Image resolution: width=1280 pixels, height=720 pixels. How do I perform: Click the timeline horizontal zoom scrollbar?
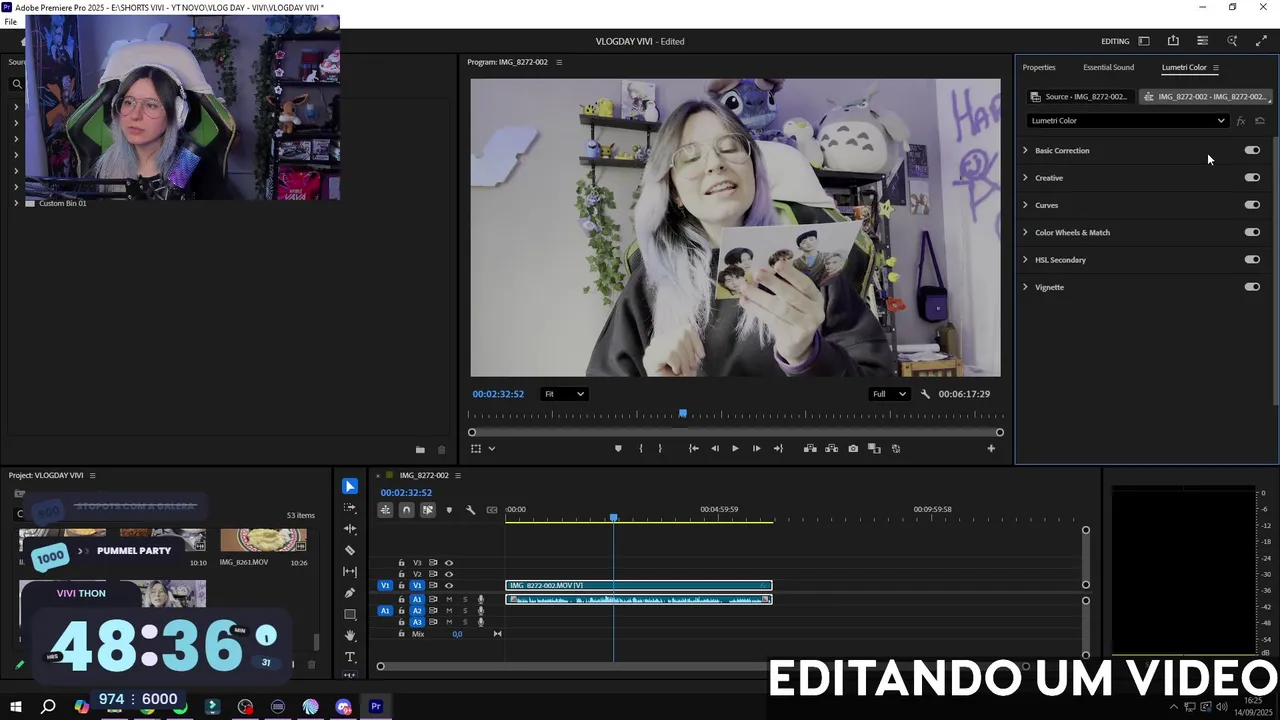pos(702,666)
